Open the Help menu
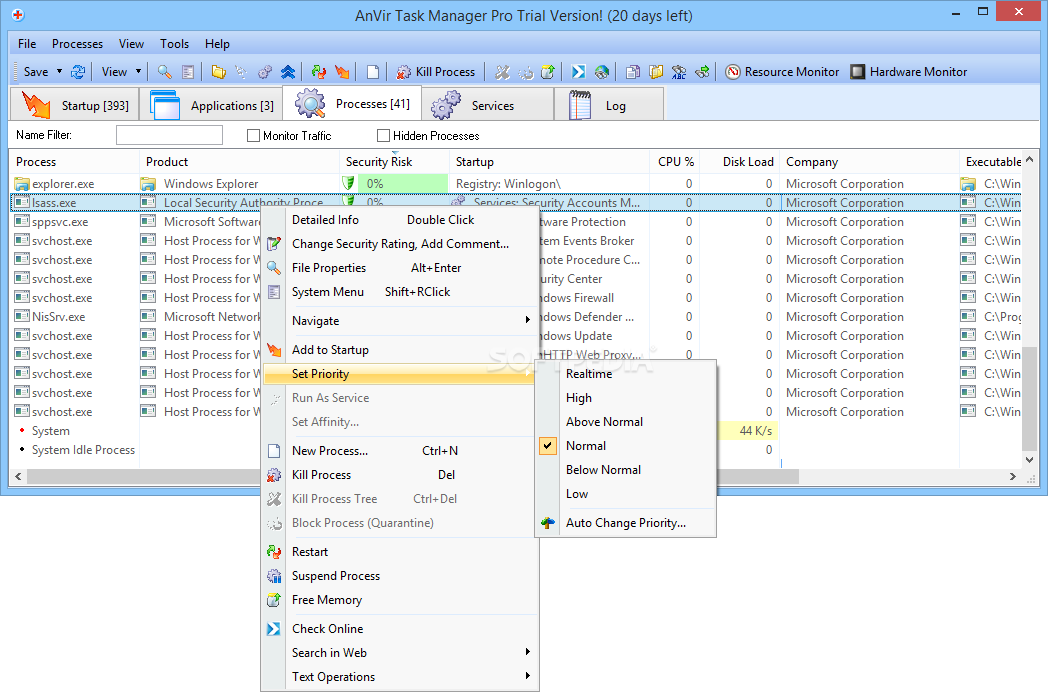 click(x=217, y=43)
